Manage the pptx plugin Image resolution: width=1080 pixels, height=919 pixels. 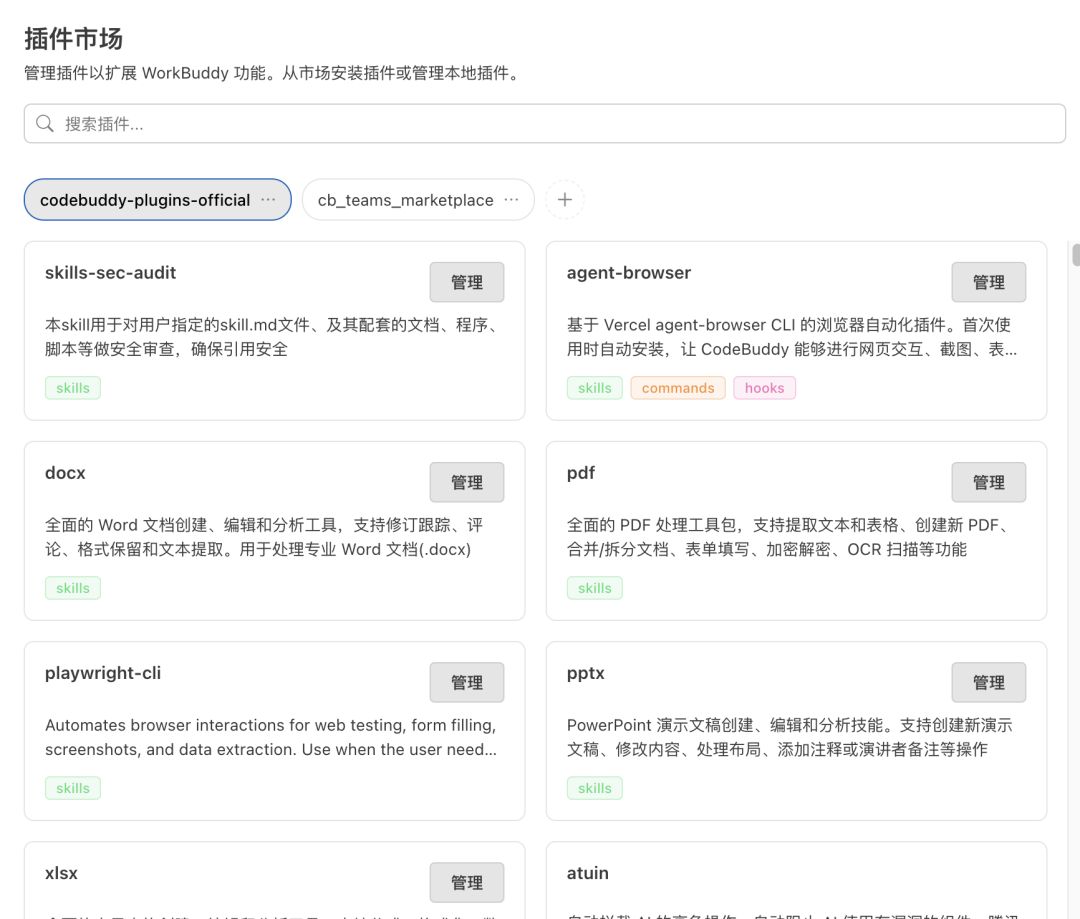989,683
